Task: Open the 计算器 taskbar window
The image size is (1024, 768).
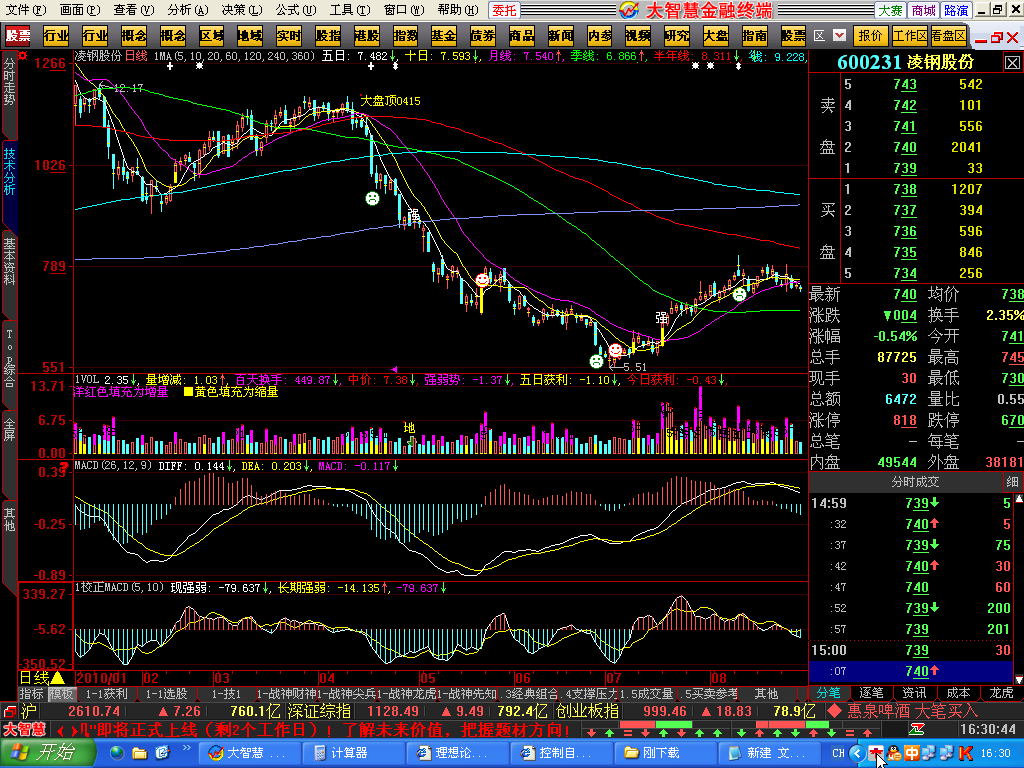Action: (352, 753)
